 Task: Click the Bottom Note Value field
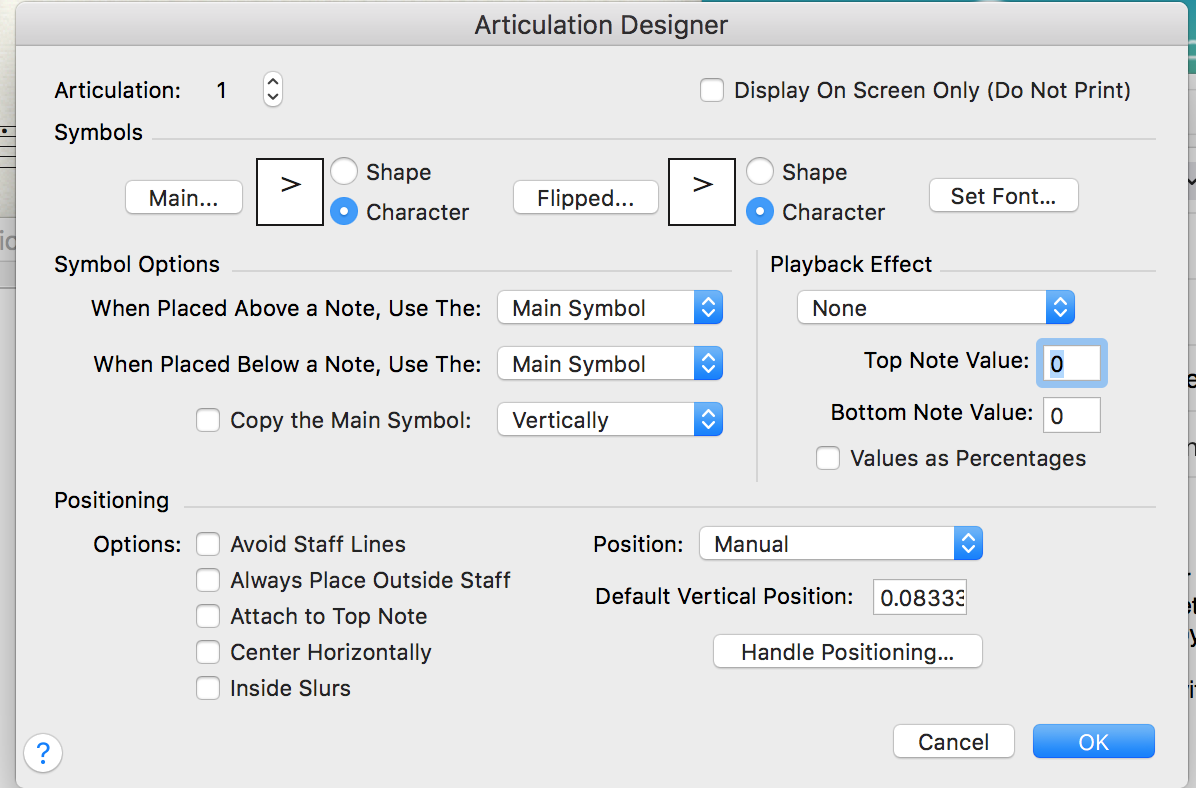click(x=1071, y=415)
